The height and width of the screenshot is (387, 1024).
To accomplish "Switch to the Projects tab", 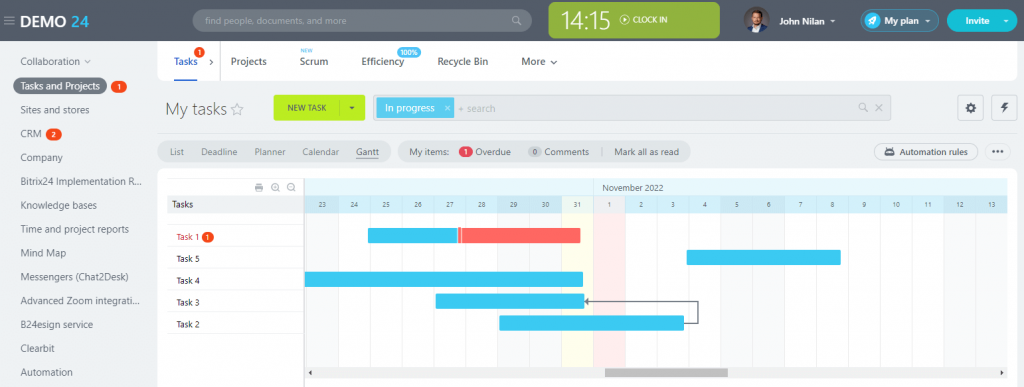I will pos(249,61).
